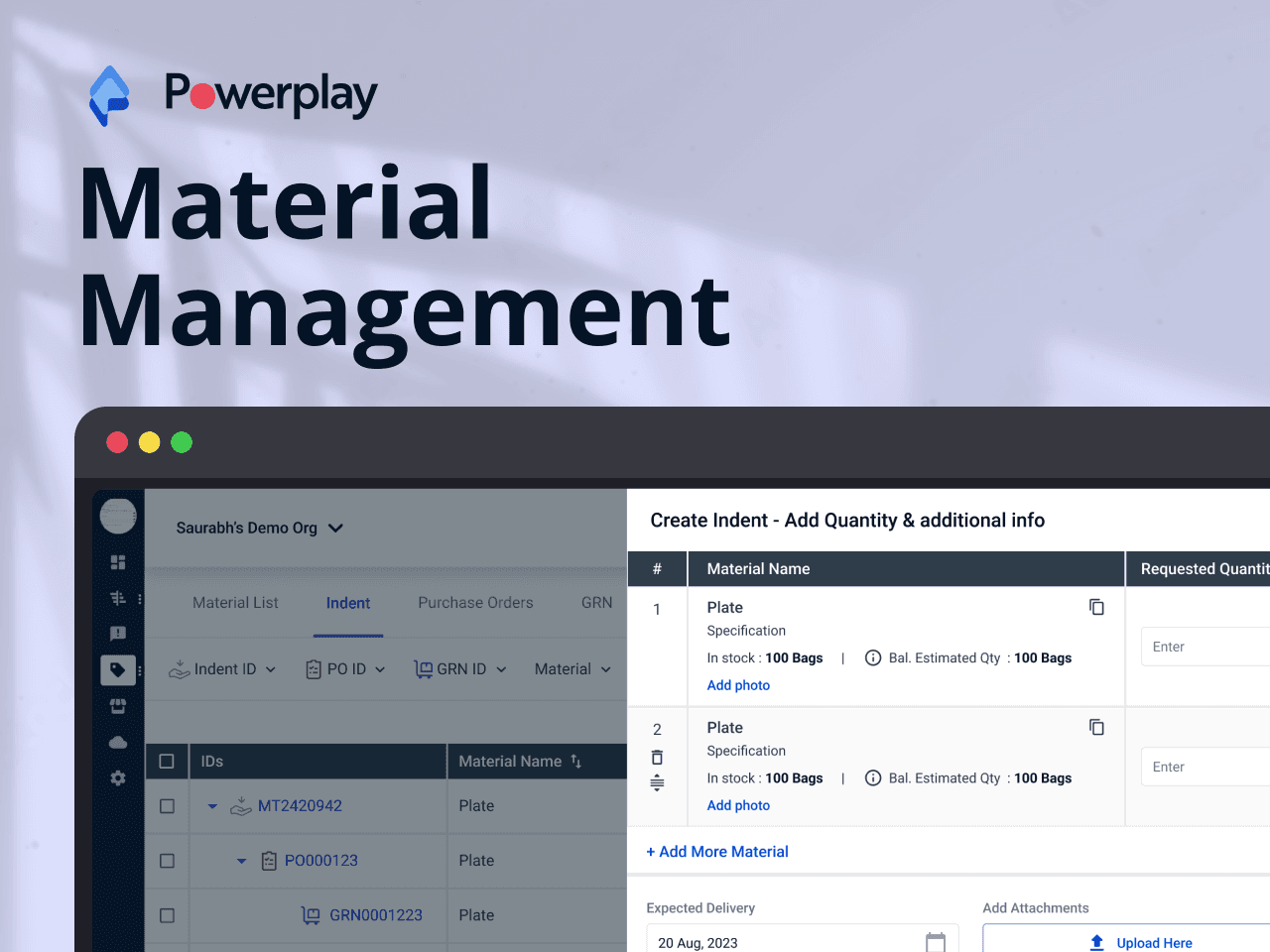
Task: Click the indent icon next to MT2420942
Action: click(x=241, y=806)
